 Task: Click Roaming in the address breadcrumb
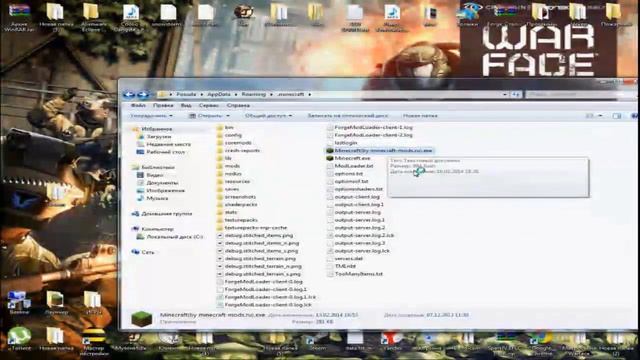(x=253, y=94)
